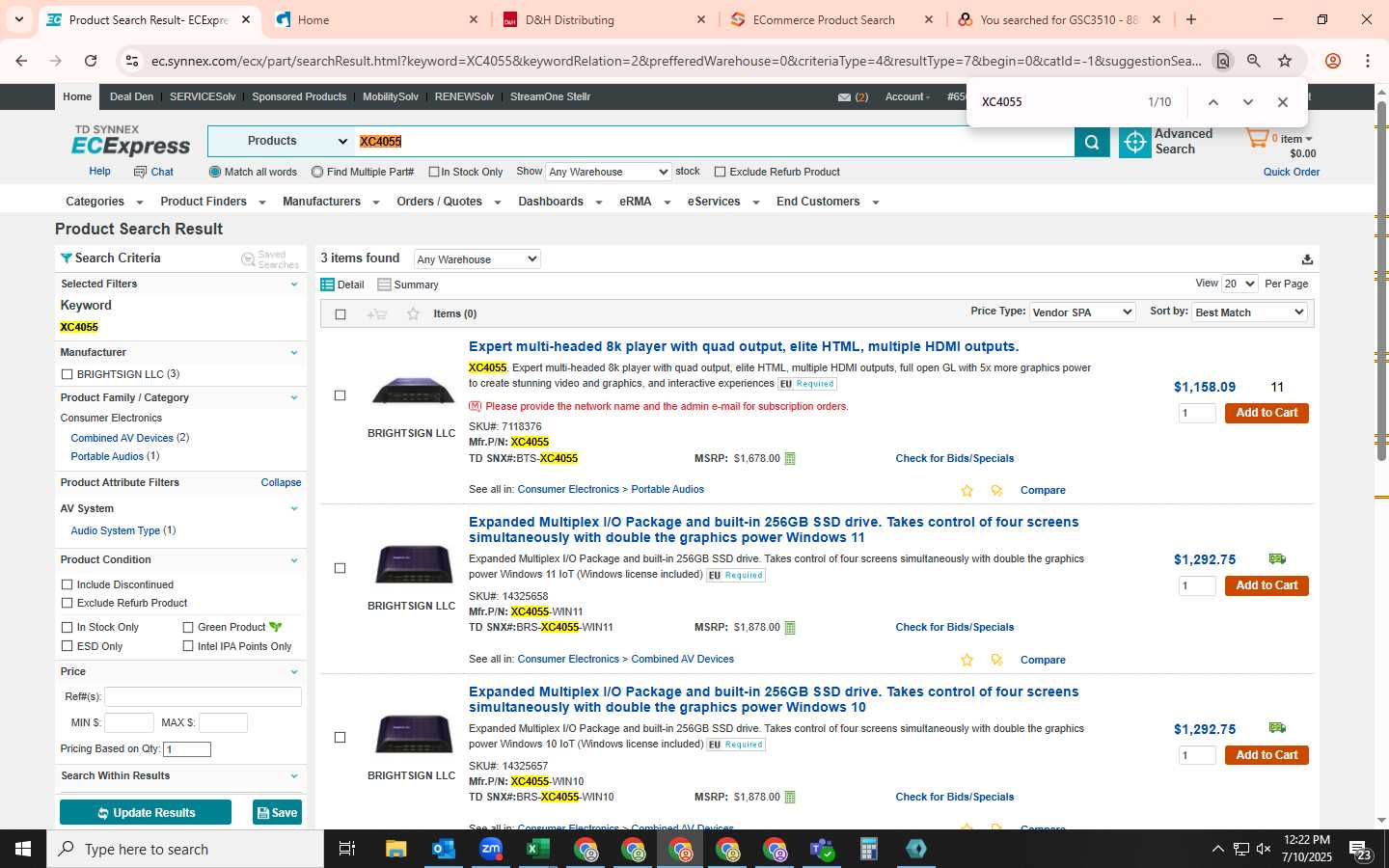
Task: Open Any Warehouse dropdown next to items found
Action: pos(477,259)
